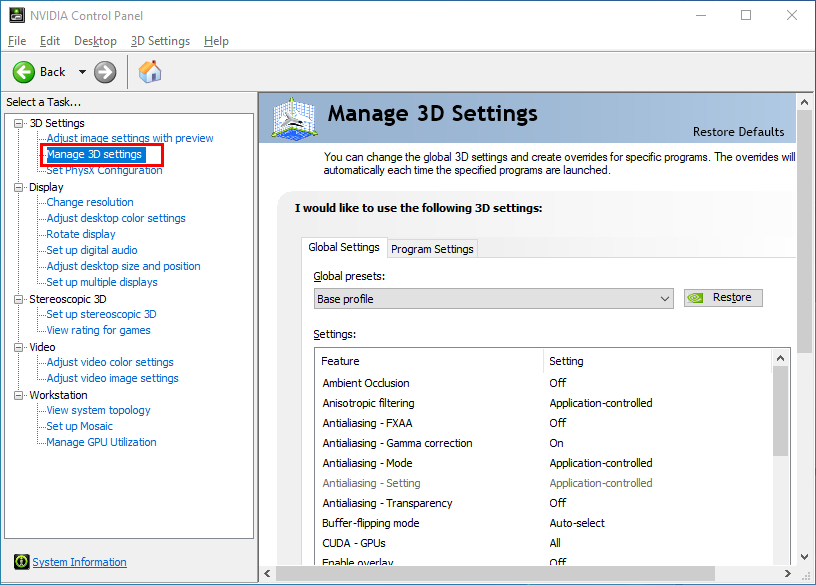Open the Desktop menu
This screenshot has width=816, height=585.
coord(95,41)
